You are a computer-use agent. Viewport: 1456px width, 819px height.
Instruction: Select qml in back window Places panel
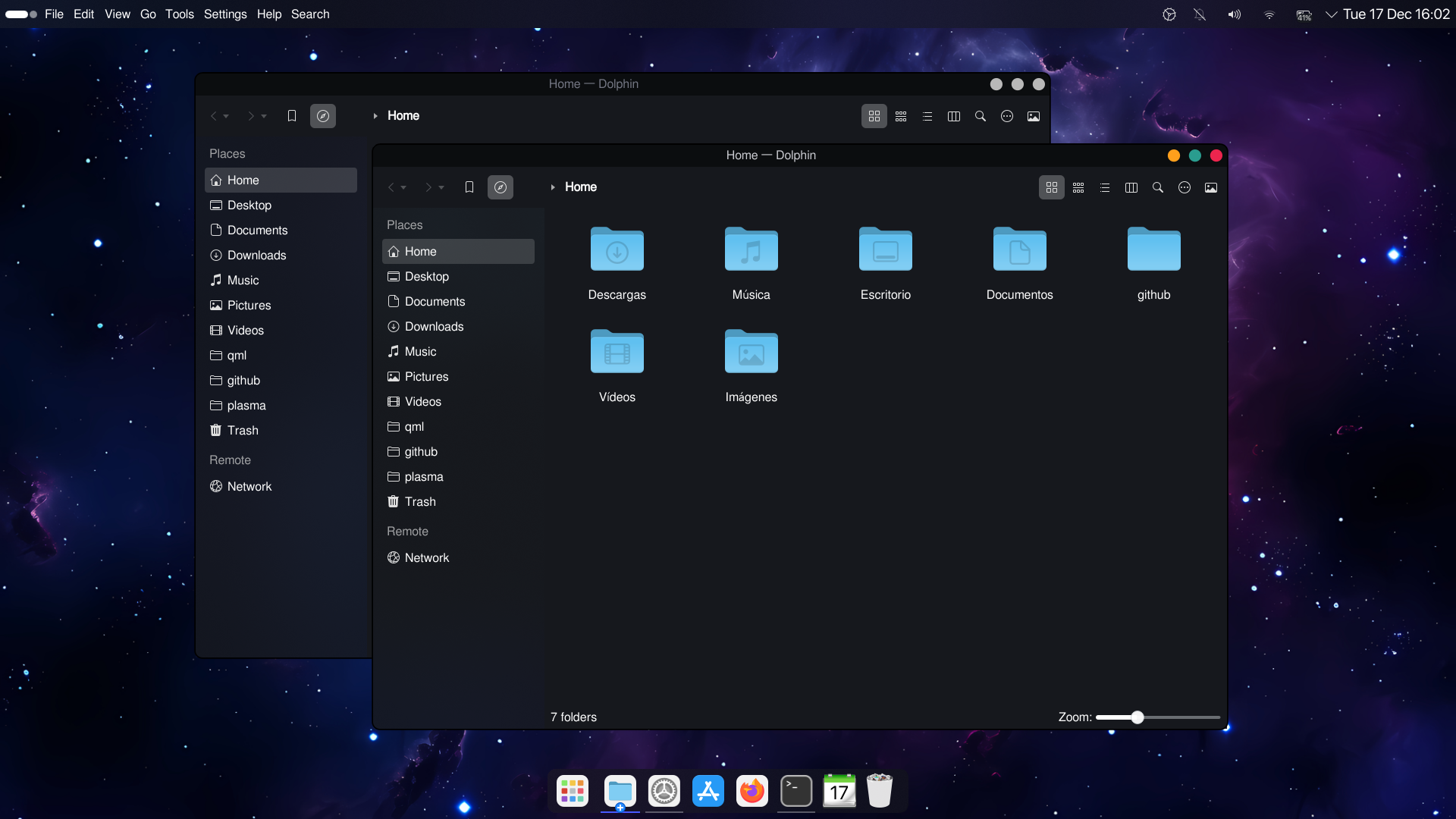pyautogui.click(x=281, y=356)
